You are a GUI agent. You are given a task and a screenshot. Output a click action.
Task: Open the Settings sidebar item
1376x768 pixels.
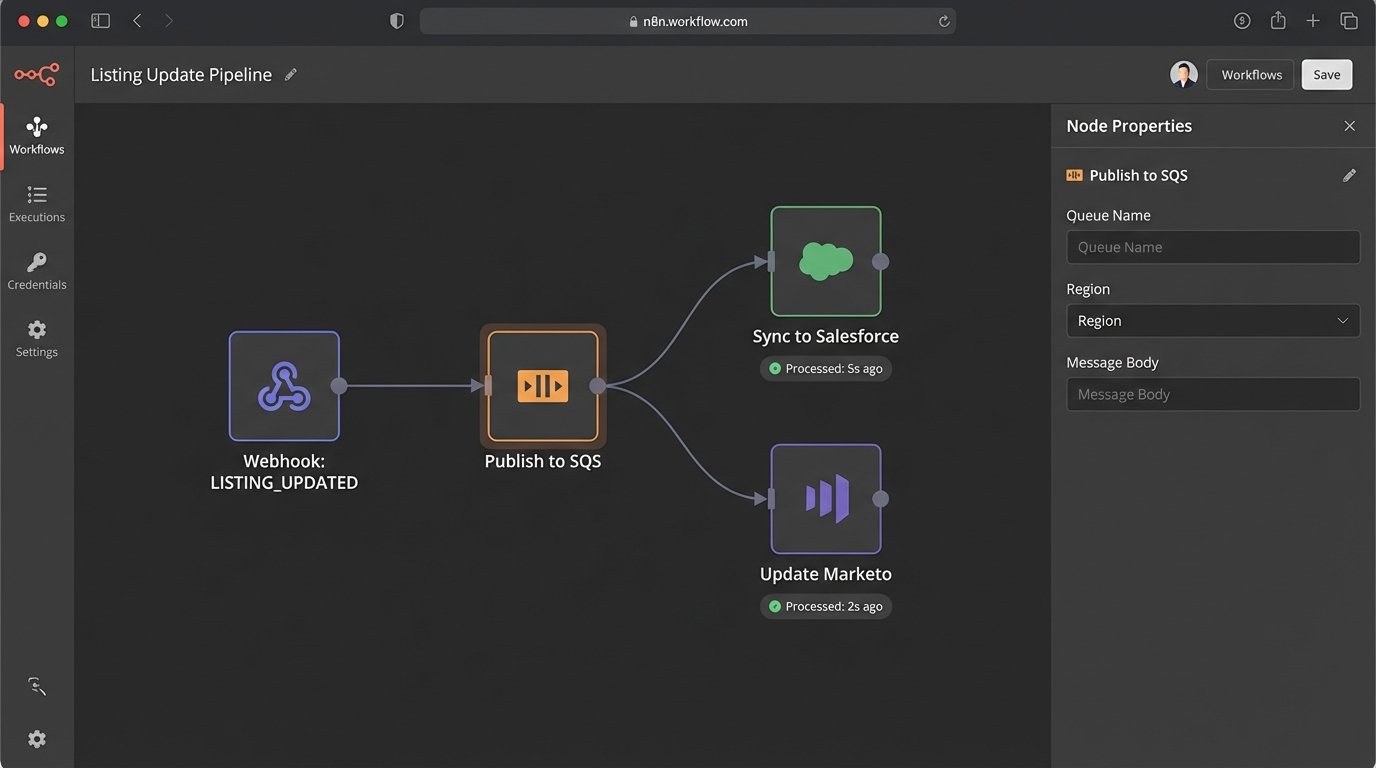(37, 338)
